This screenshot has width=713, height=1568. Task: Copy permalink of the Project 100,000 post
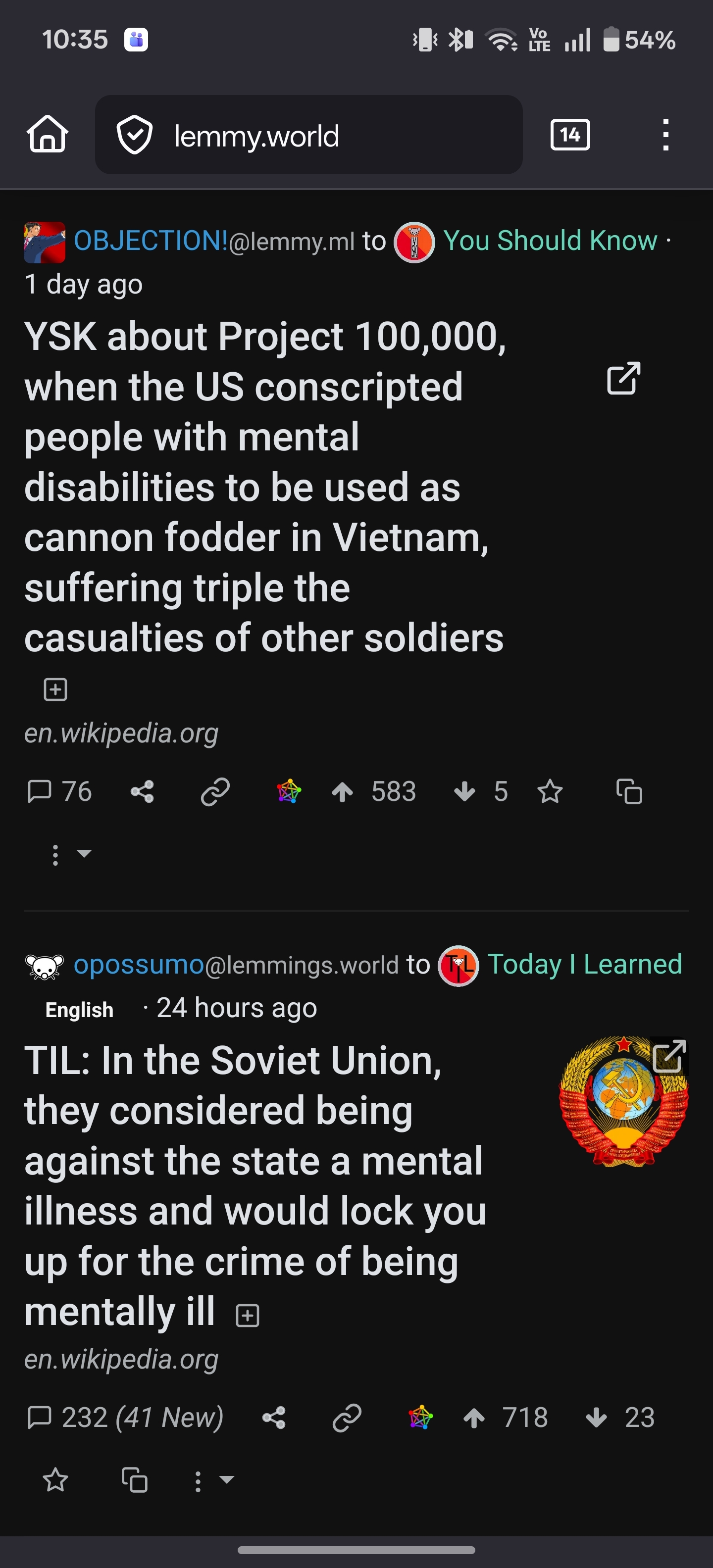(215, 792)
